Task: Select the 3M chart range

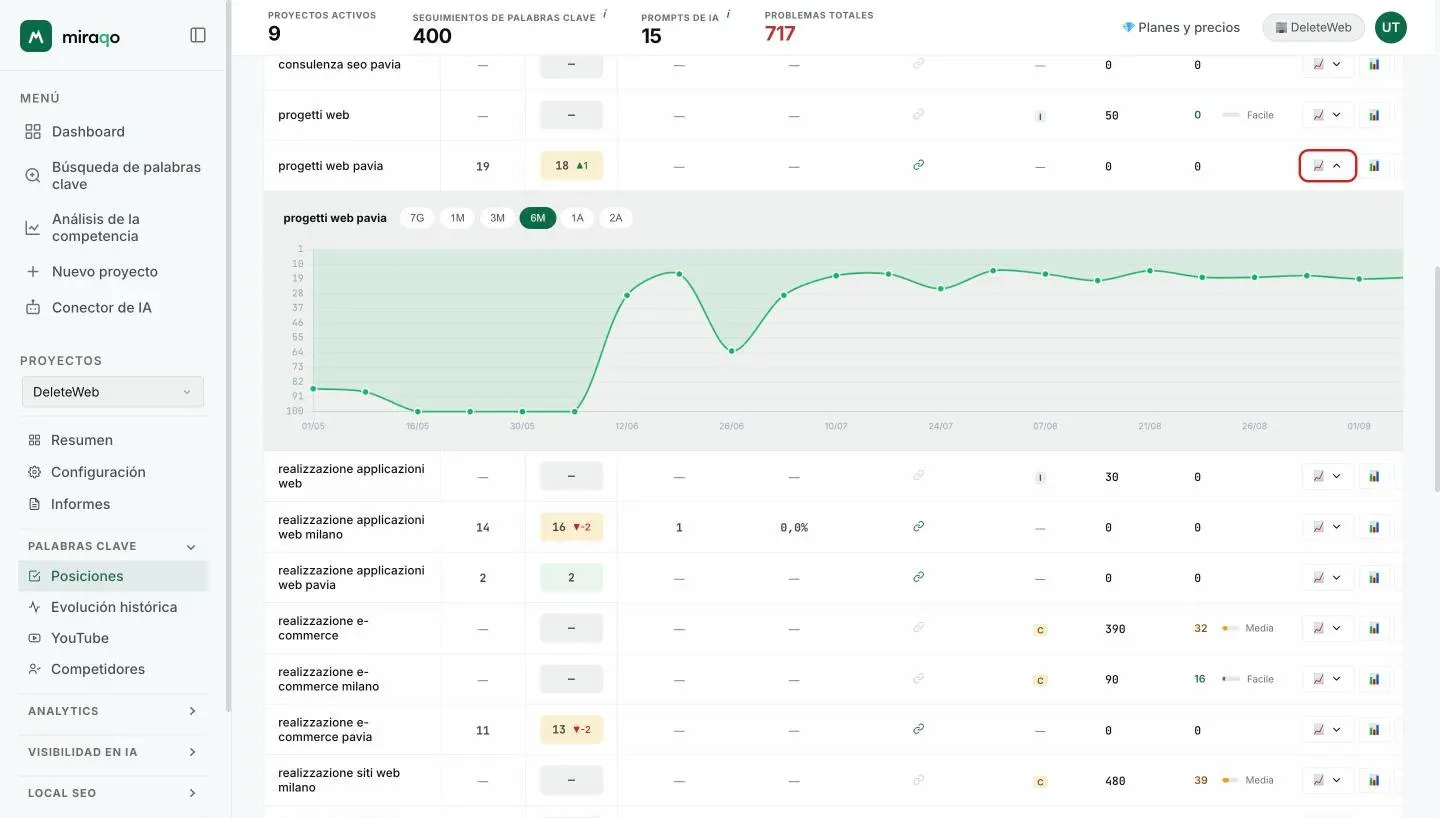Action: pos(497,218)
